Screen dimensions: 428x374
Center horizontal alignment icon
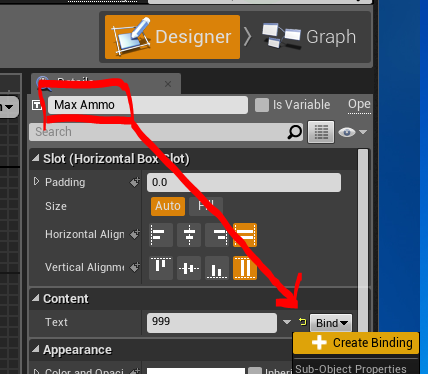[x=189, y=235]
